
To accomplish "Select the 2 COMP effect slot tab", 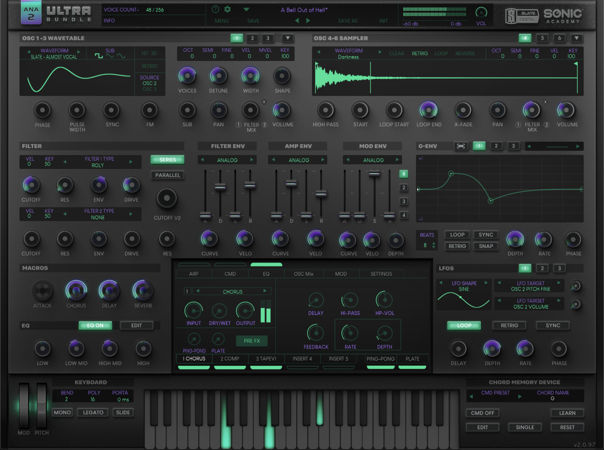I will (229, 358).
